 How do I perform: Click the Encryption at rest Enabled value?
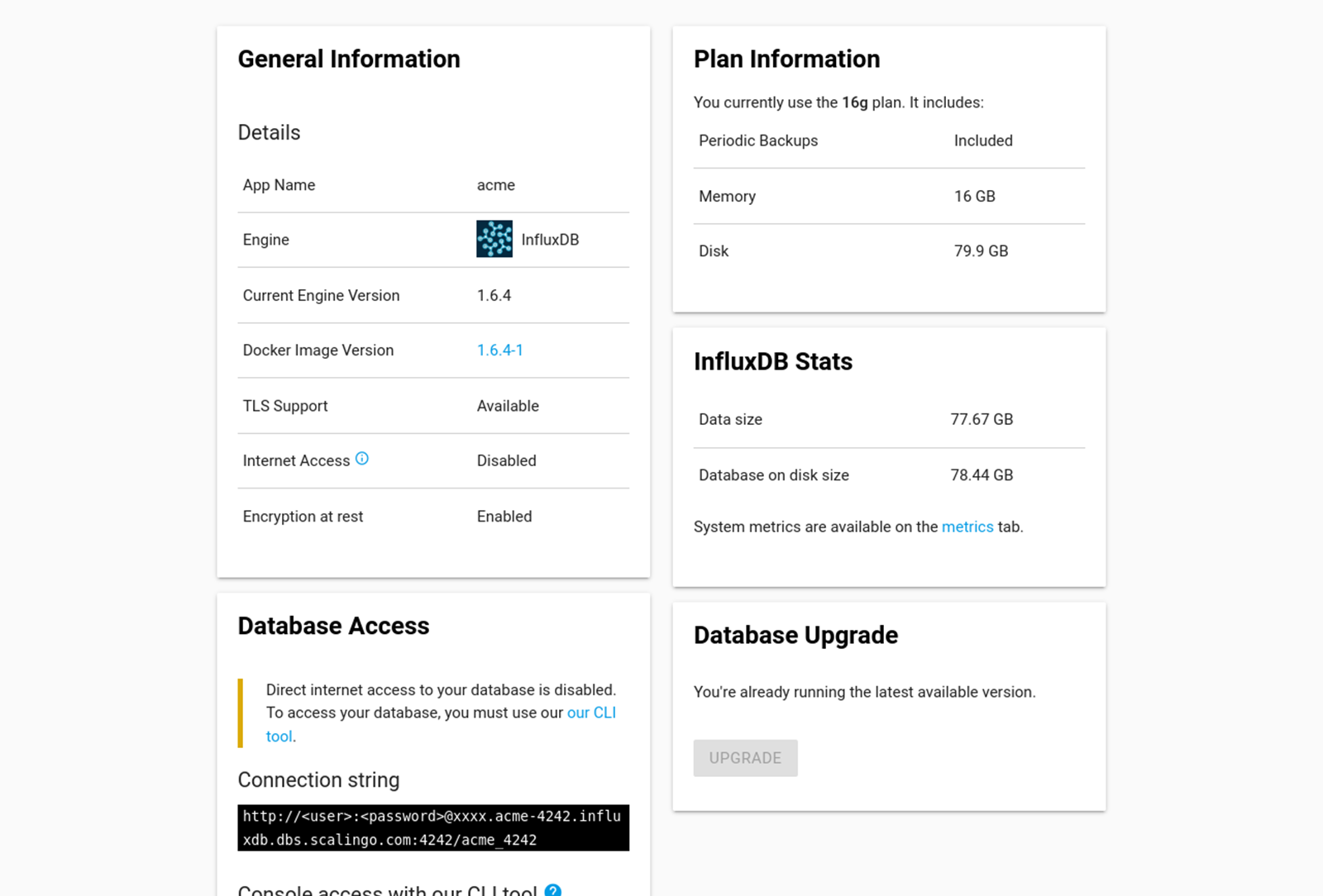504,517
